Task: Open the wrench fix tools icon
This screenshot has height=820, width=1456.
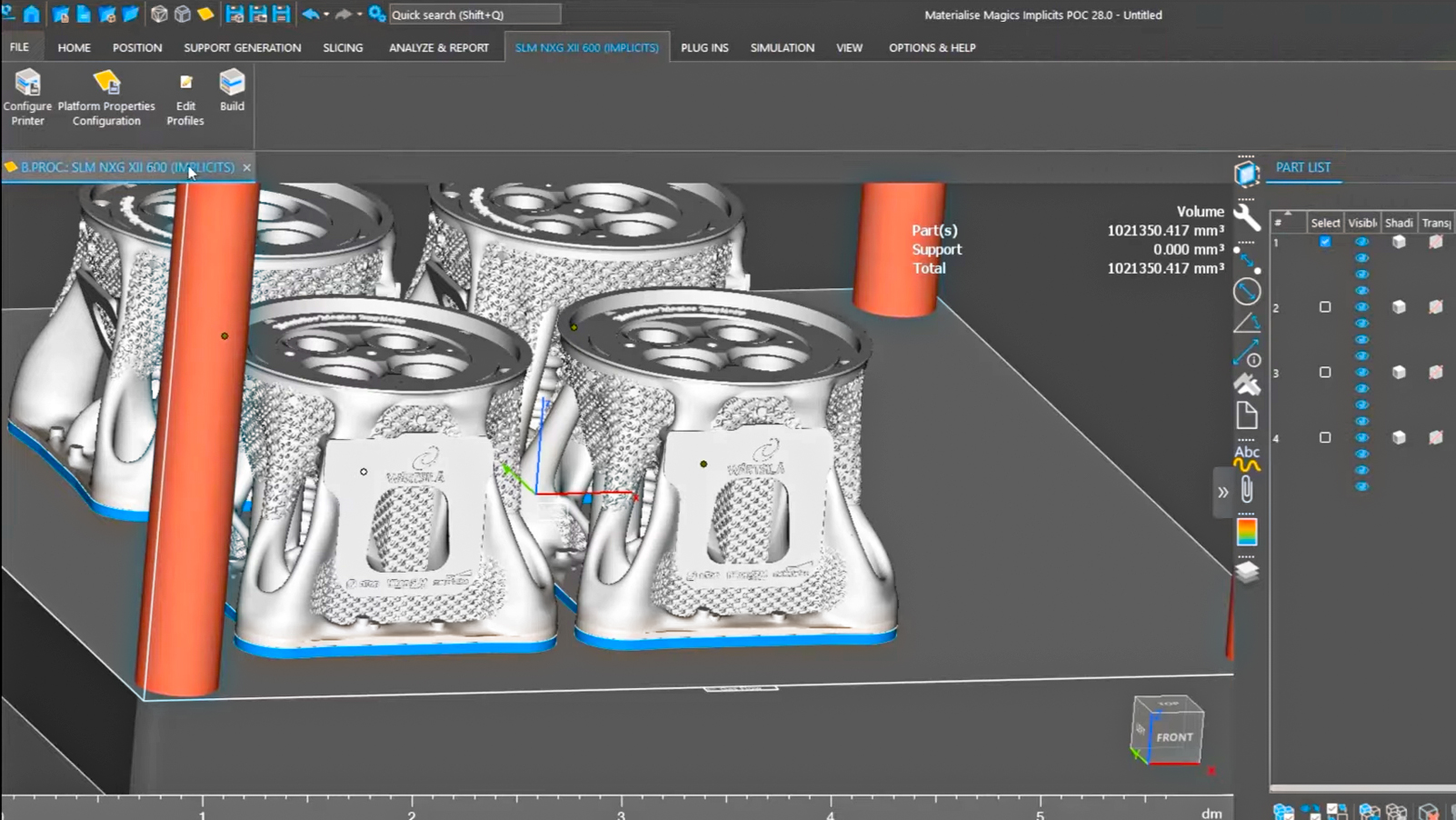Action: 1247,216
